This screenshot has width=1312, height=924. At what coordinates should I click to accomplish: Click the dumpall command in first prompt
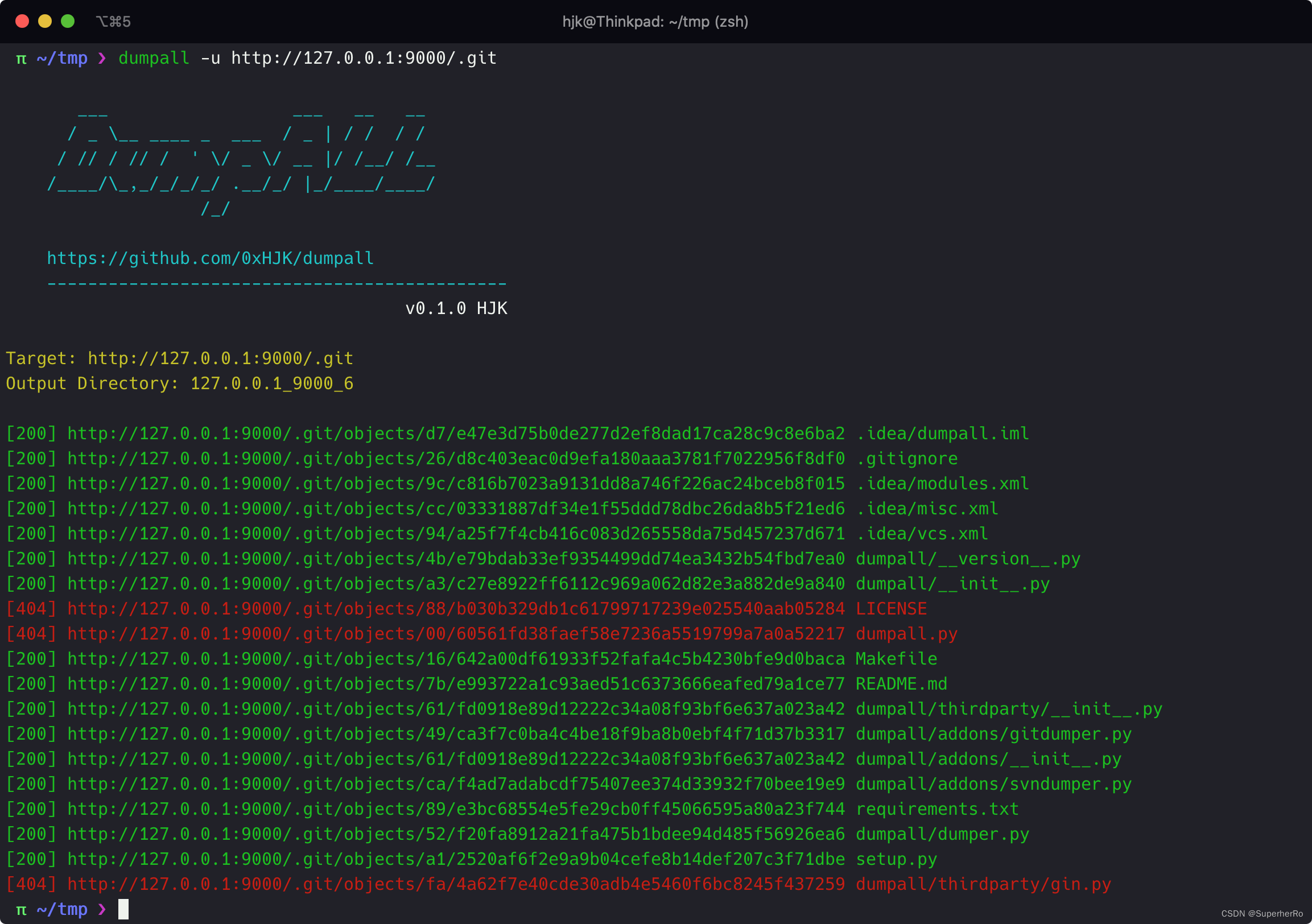pyautogui.click(x=154, y=58)
